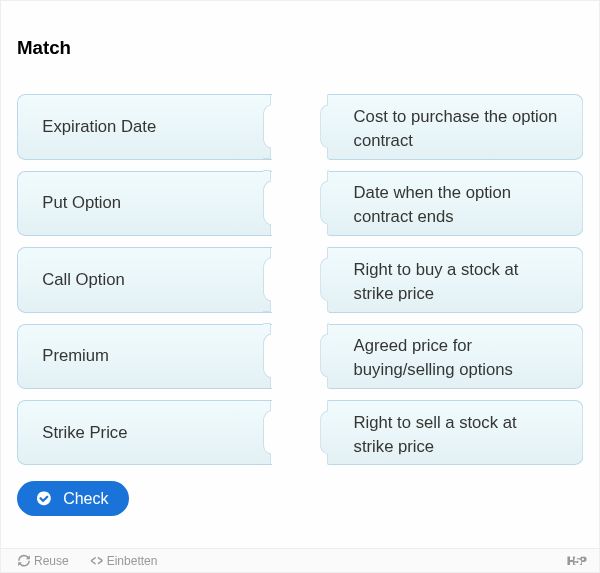The height and width of the screenshot is (573, 600).
Task: Open the Reuse link
Action: point(43,561)
